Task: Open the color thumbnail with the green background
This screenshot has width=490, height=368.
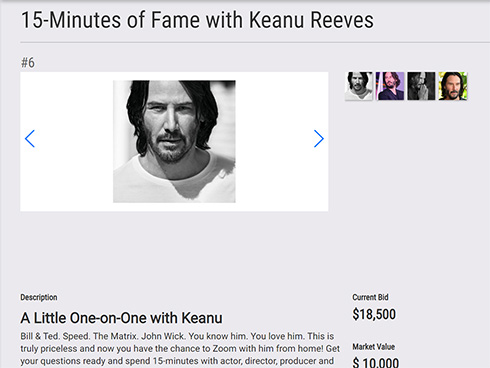Action: click(x=453, y=86)
